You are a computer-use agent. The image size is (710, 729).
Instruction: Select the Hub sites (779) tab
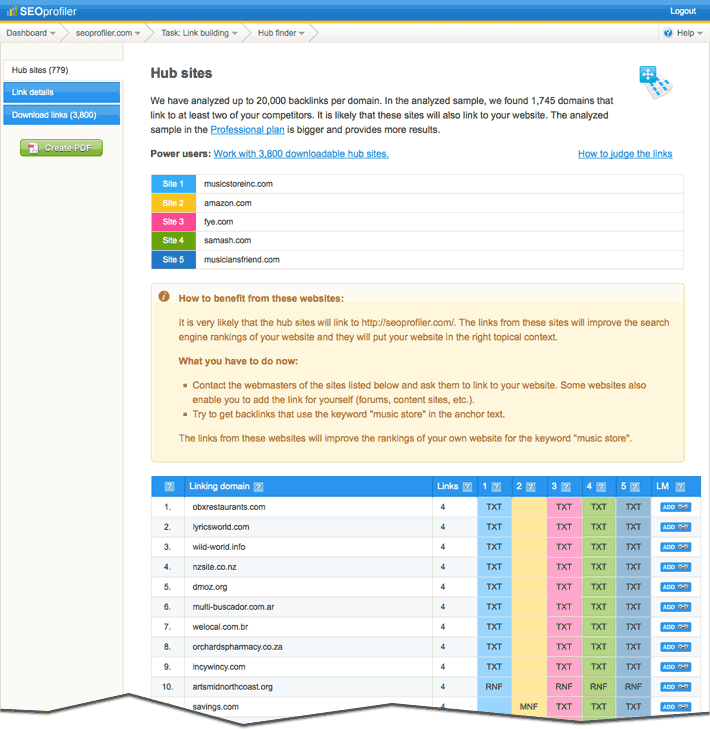[62, 70]
